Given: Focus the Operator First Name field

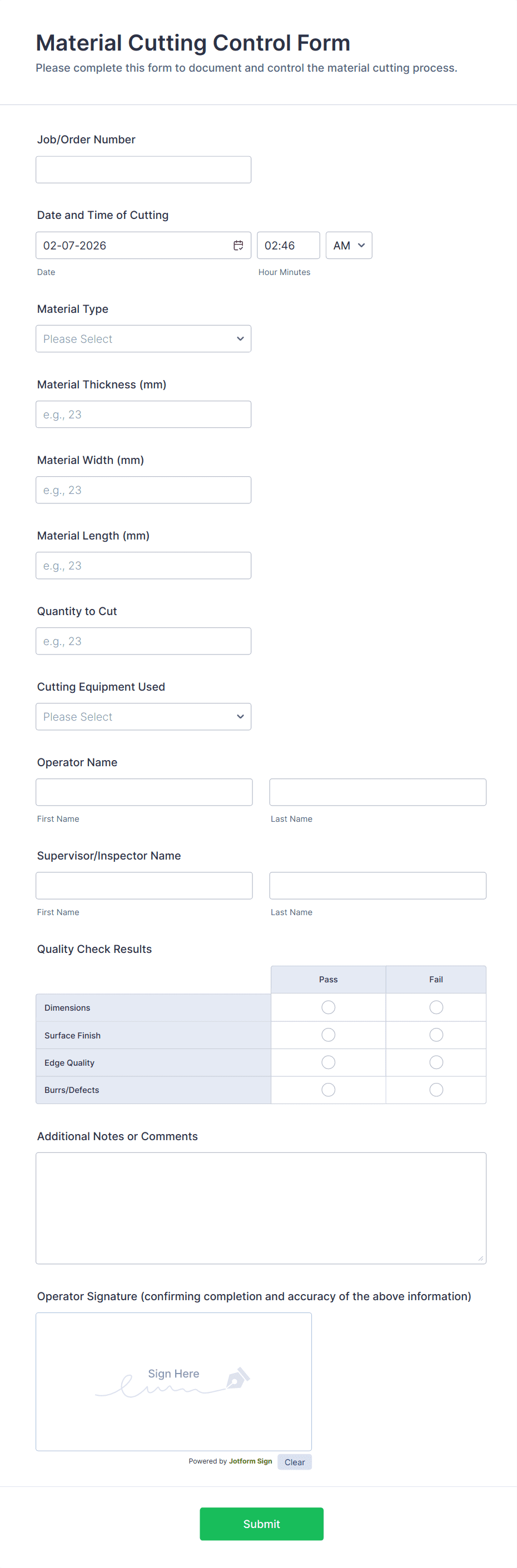Looking at the screenshot, I should 144,792.
